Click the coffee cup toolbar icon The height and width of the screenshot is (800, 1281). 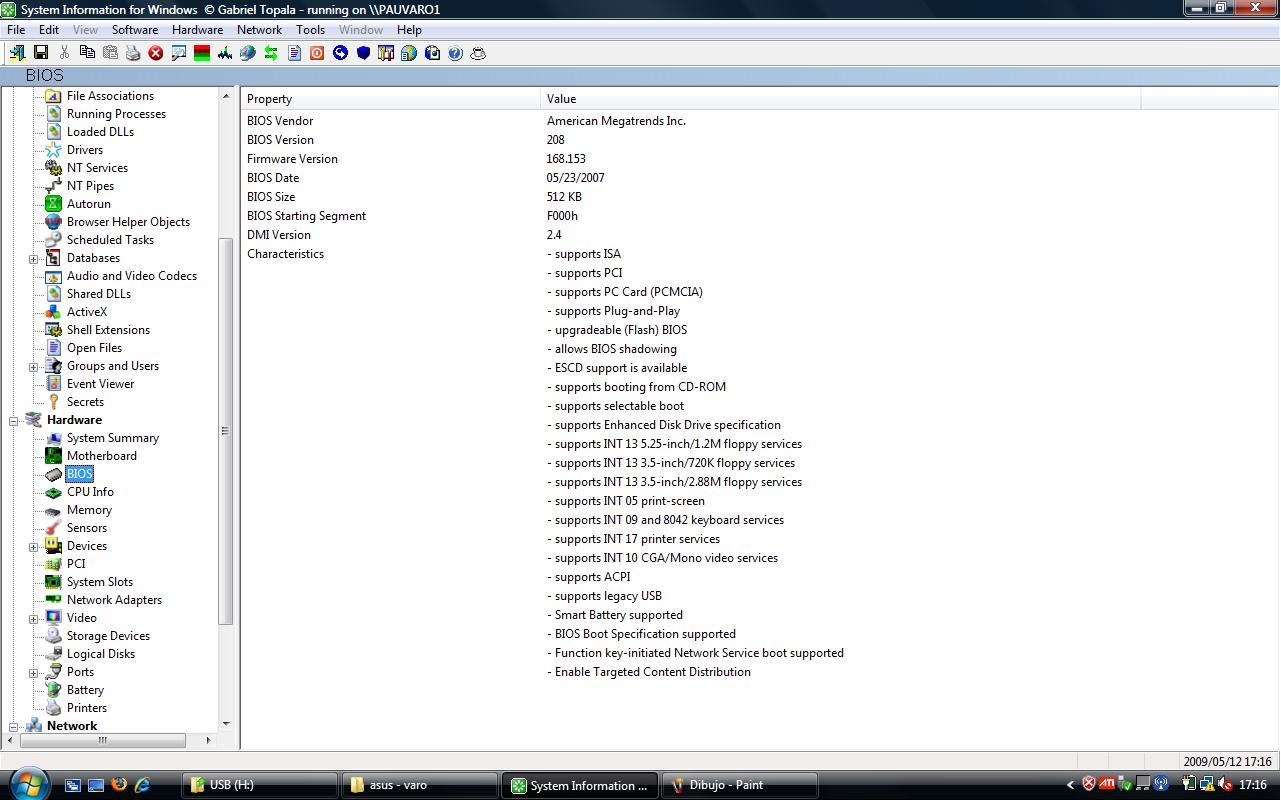(x=478, y=53)
